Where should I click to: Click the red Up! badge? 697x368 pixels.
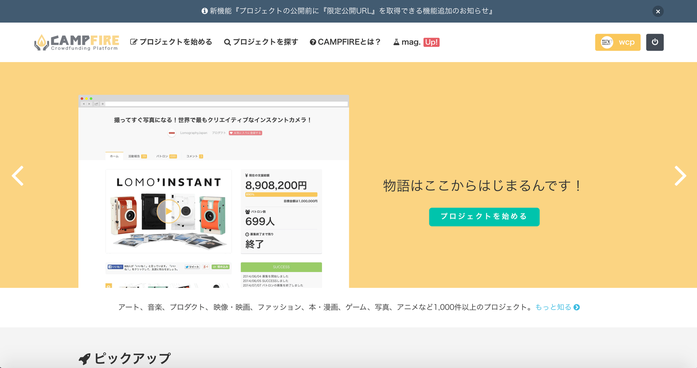[431, 42]
